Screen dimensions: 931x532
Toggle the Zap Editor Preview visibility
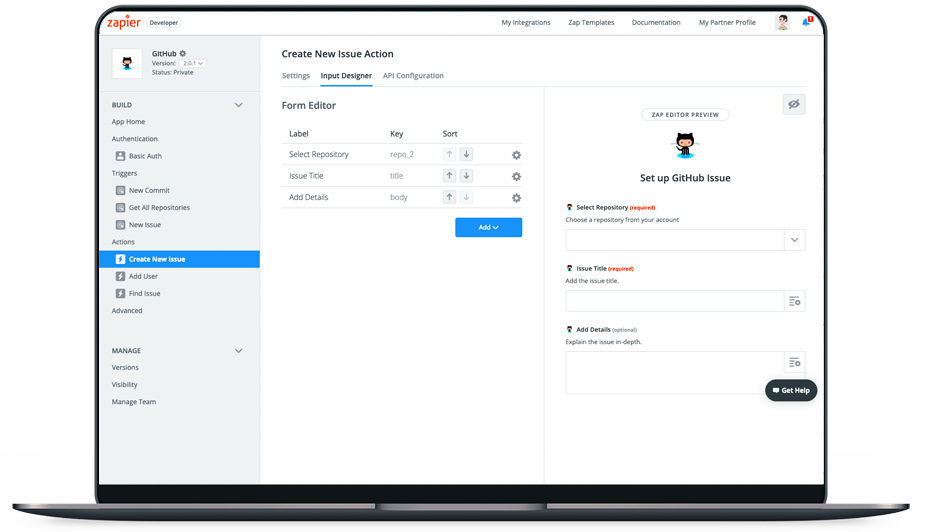click(x=794, y=104)
